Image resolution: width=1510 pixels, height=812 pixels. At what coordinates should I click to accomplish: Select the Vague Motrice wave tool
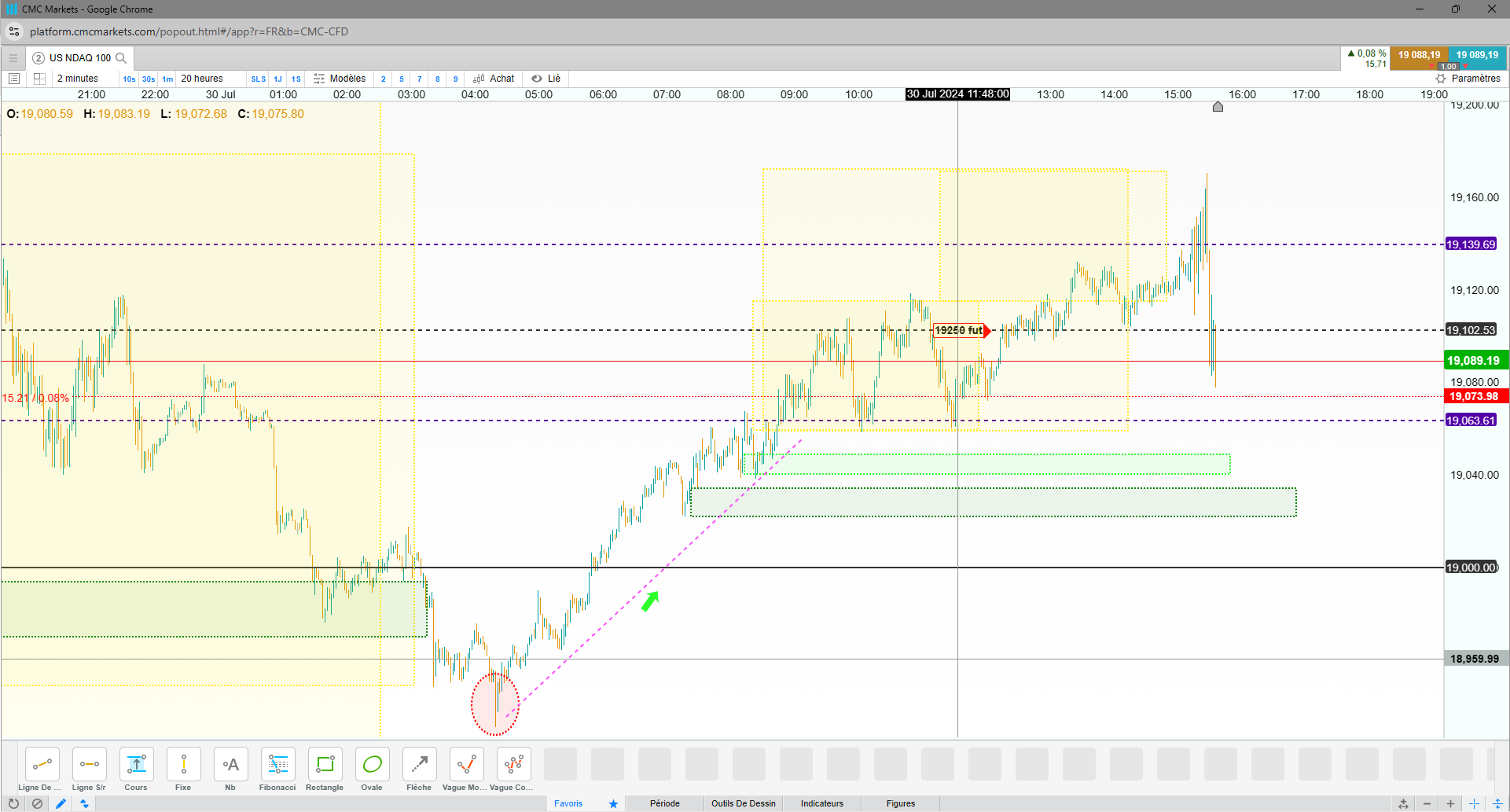pyautogui.click(x=466, y=764)
